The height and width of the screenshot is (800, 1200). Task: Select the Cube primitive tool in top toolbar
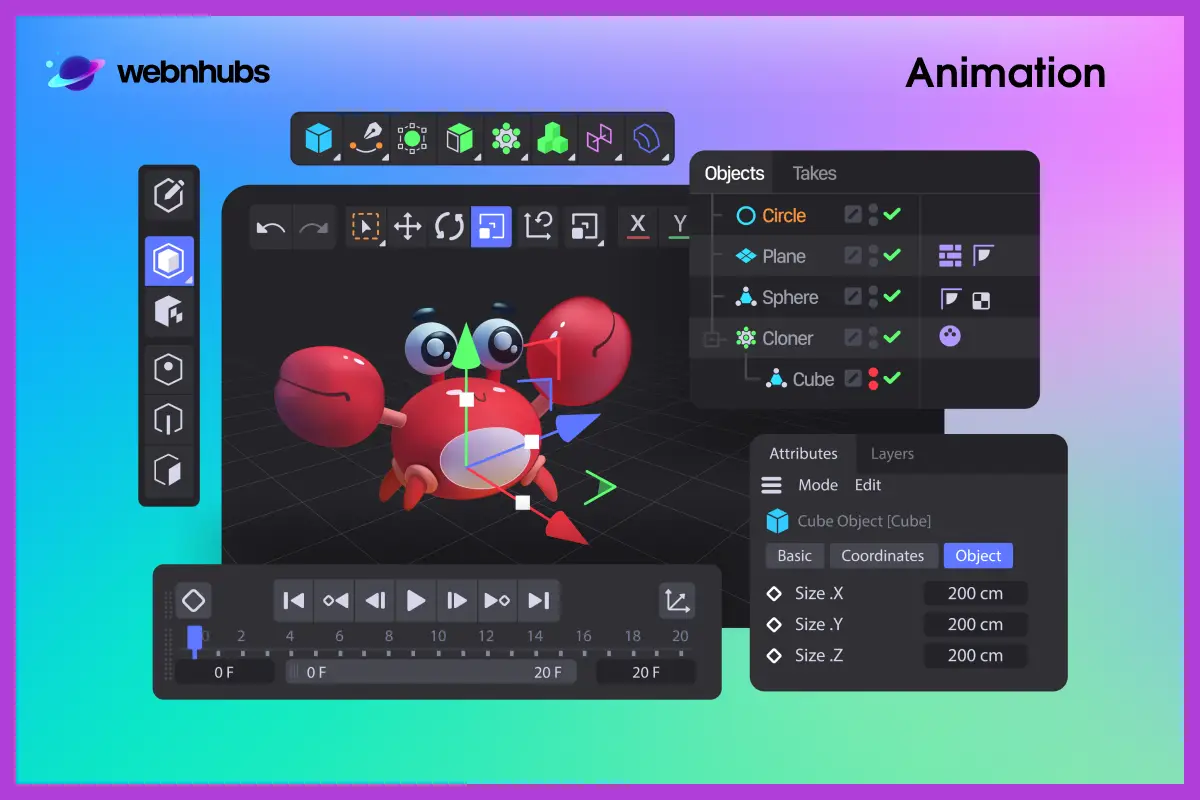point(318,139)
